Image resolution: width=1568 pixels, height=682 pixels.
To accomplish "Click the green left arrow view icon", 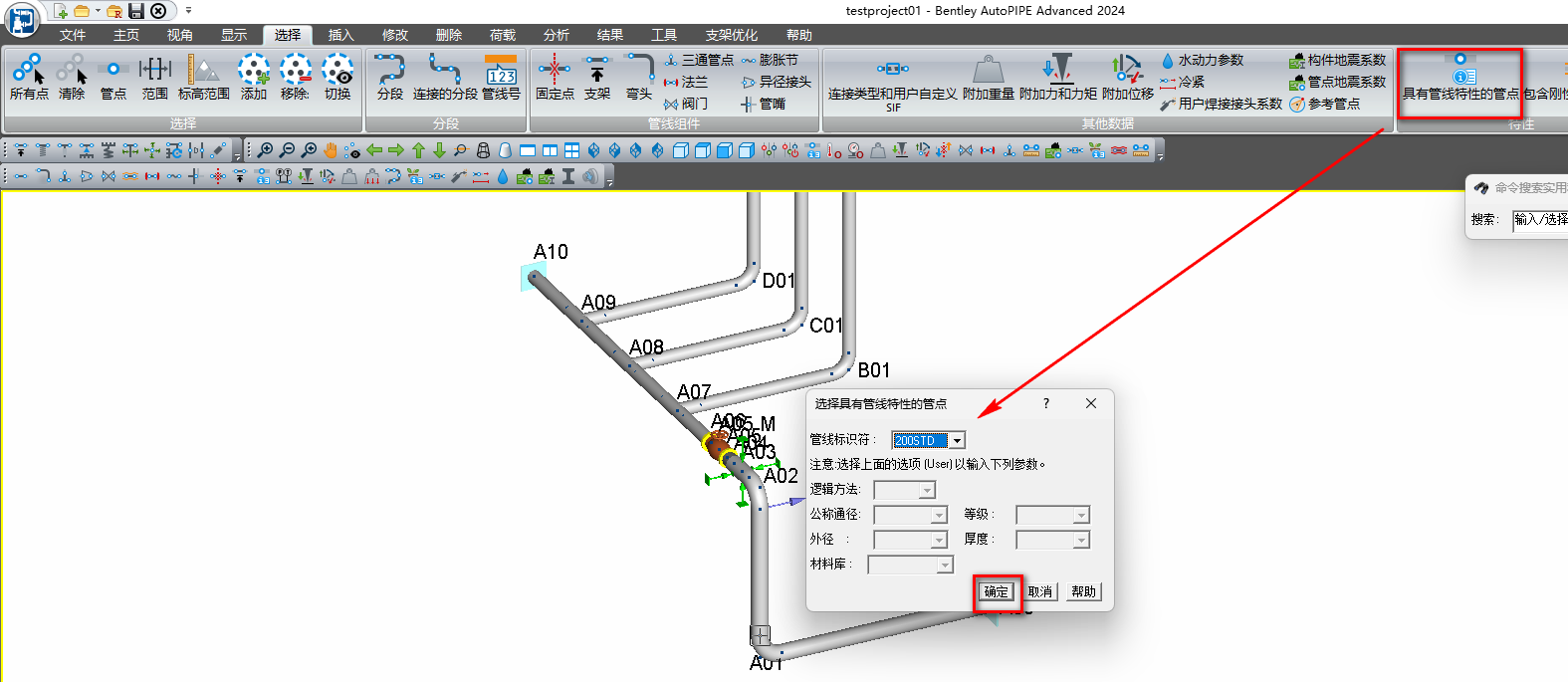I will [374, 150].
